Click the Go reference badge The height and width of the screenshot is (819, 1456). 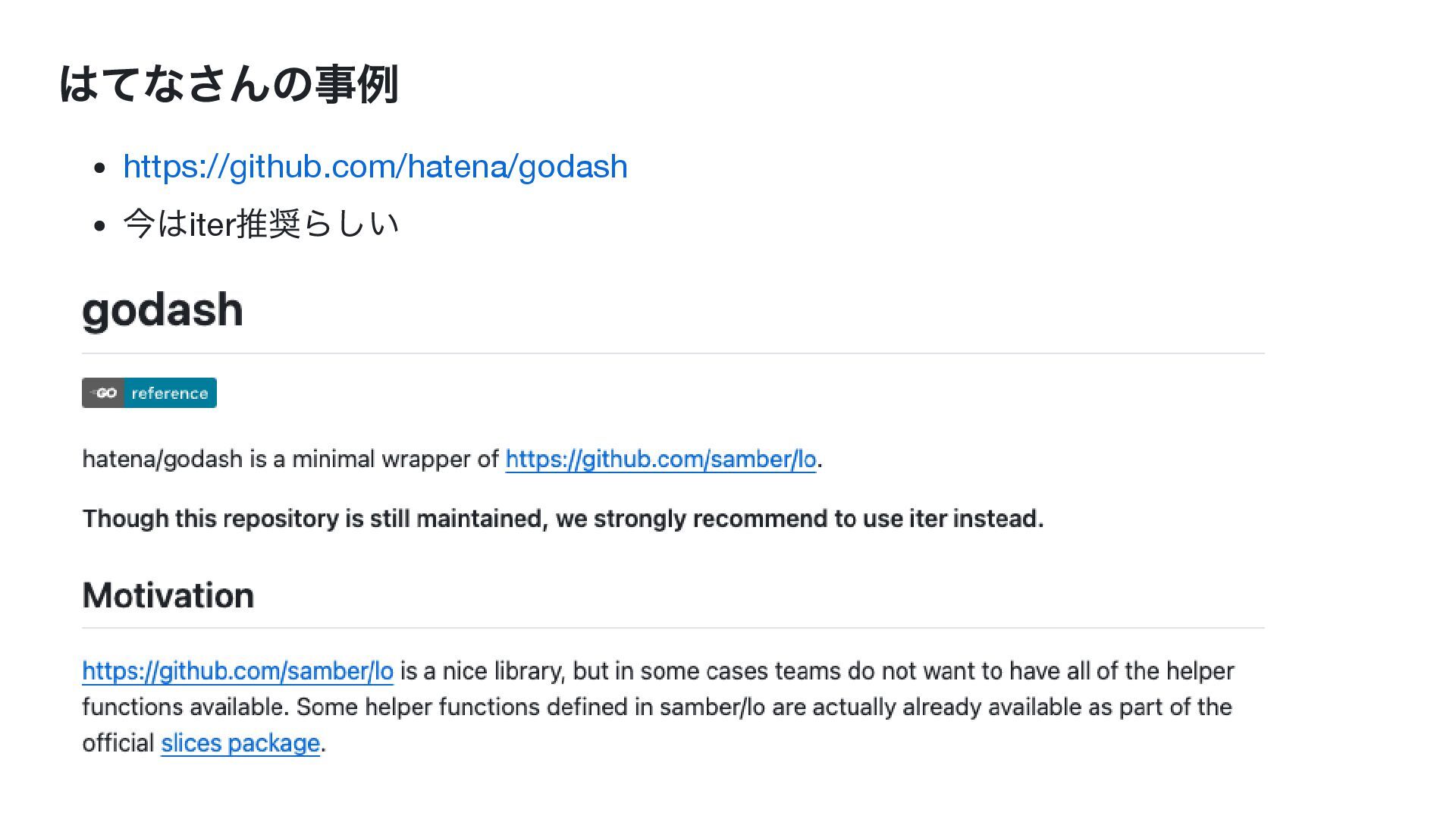tap(149, 393)
